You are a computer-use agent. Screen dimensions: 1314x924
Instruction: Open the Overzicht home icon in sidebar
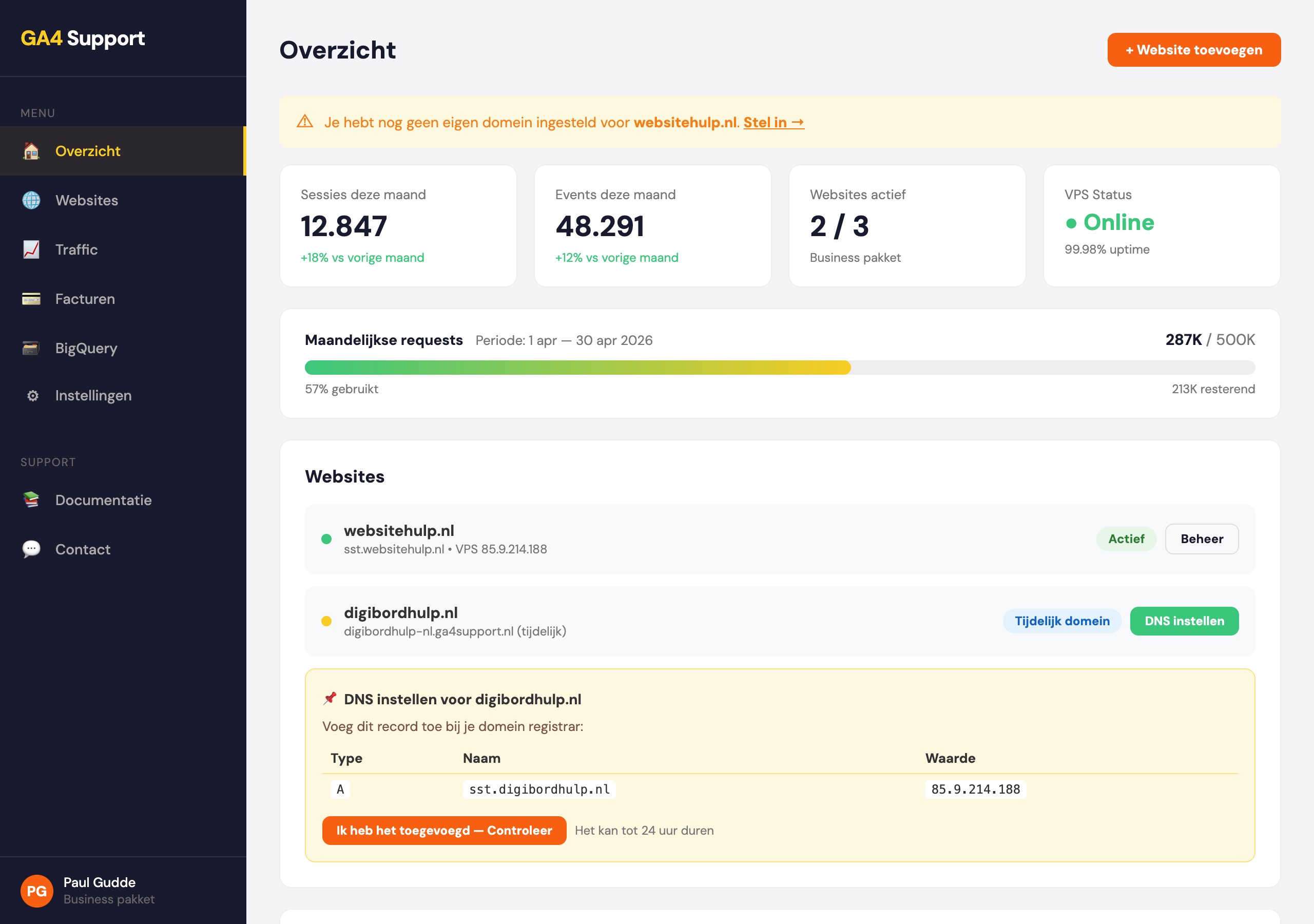(31, 151)
